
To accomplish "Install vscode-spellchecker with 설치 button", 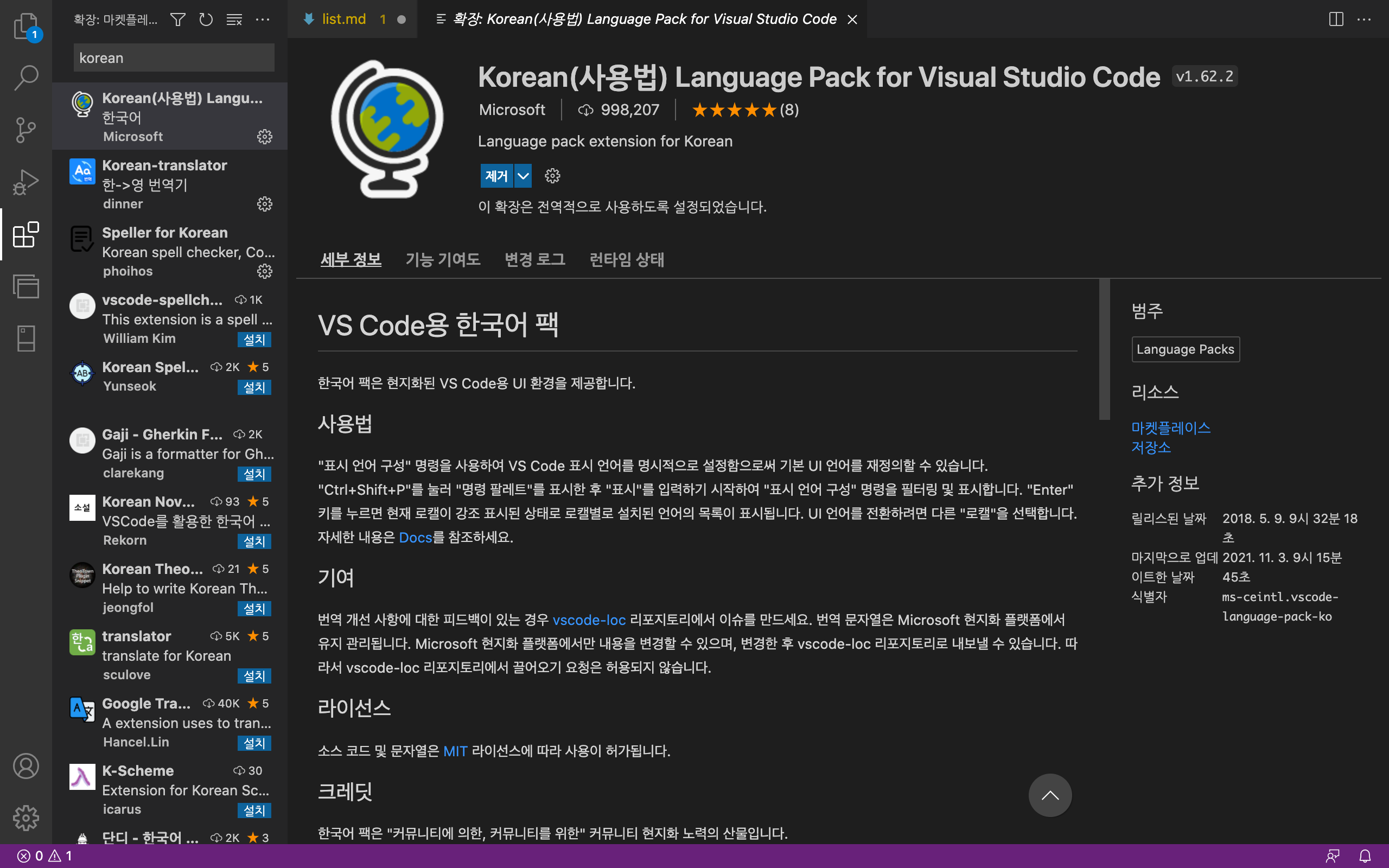I will click(x=254, y=339).
